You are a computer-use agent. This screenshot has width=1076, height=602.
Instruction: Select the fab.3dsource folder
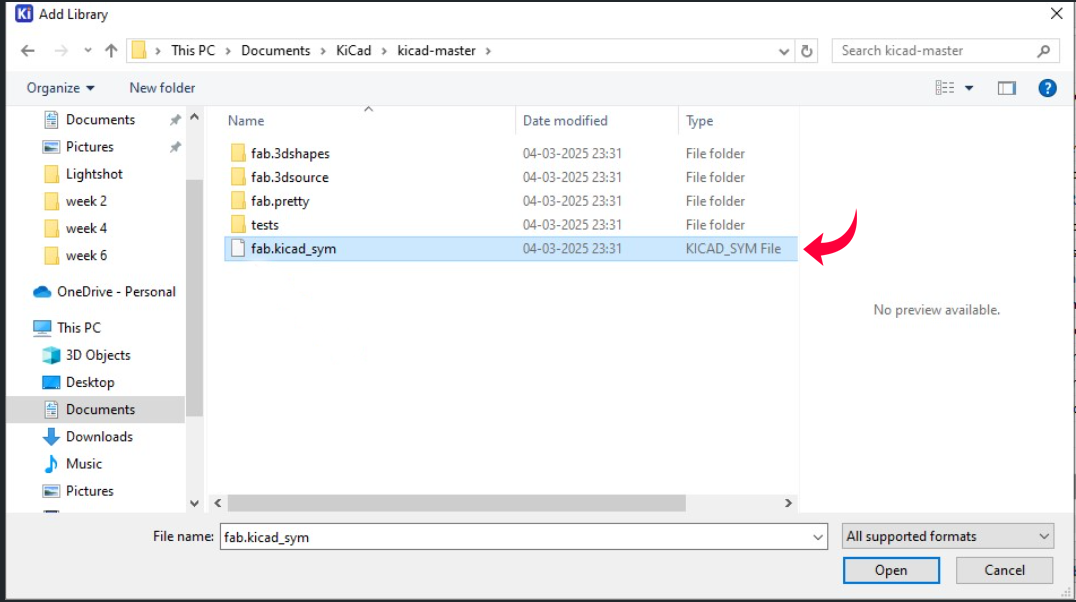click(289, 177)
